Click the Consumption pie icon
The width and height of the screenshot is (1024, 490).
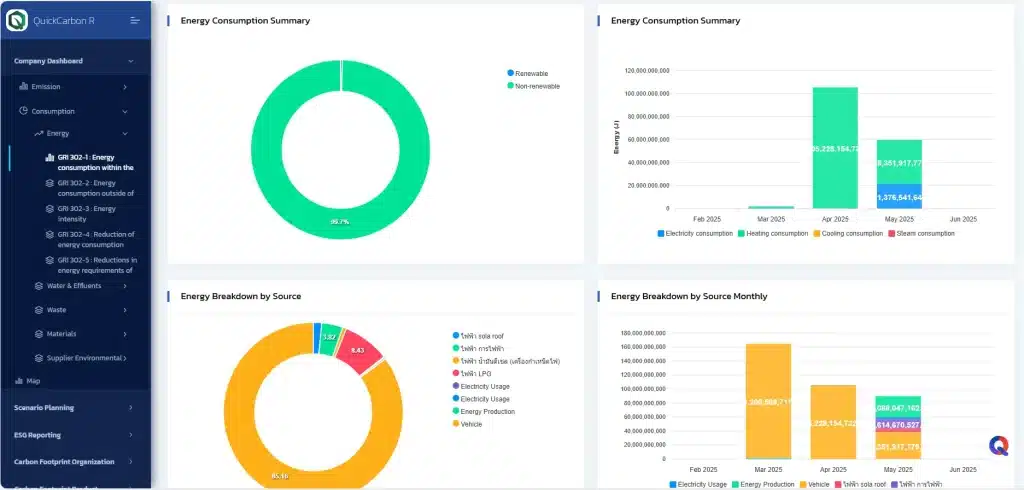click(x=24, y=111)
